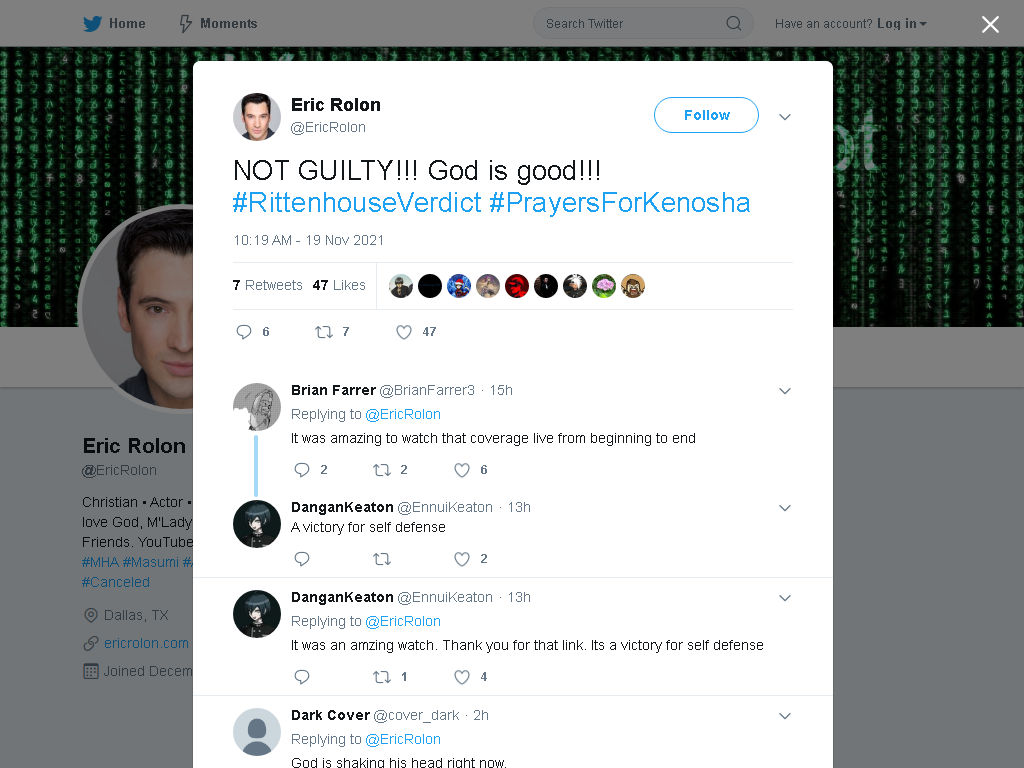The width and height of the screenshot is (1024, 768).
Task: Open the more menu on Dark Cover's reply
Action: point(785,716)
